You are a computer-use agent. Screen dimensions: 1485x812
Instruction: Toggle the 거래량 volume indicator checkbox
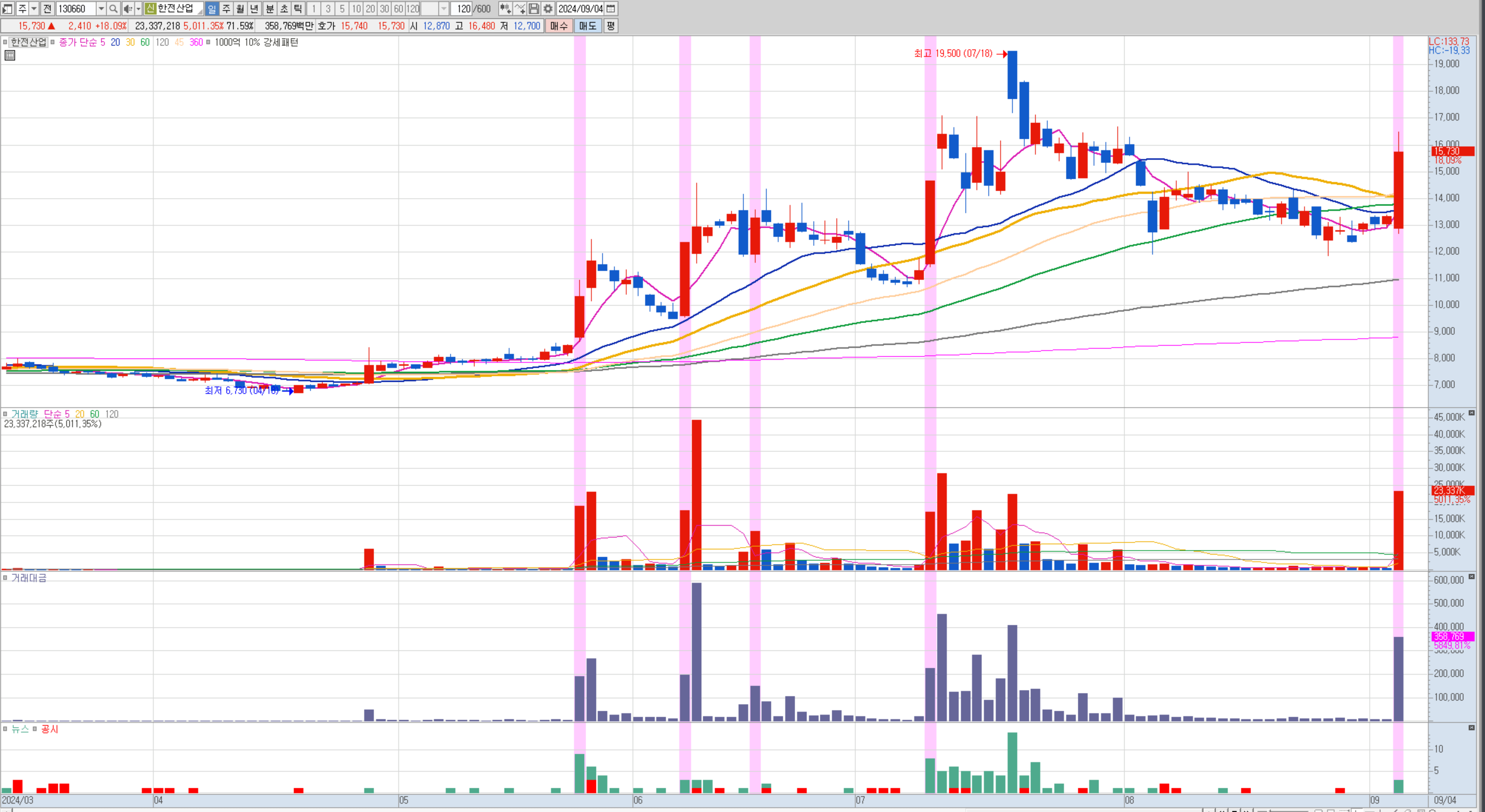[6, 414]
